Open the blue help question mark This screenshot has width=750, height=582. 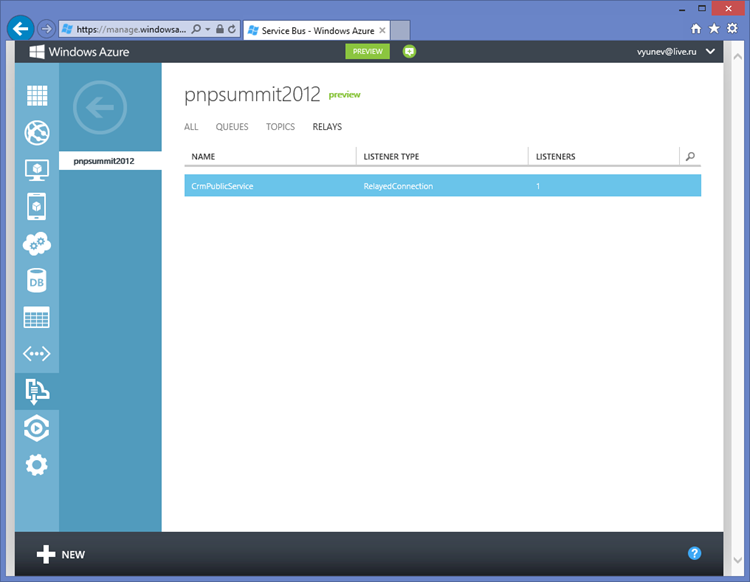click(695, 553)
